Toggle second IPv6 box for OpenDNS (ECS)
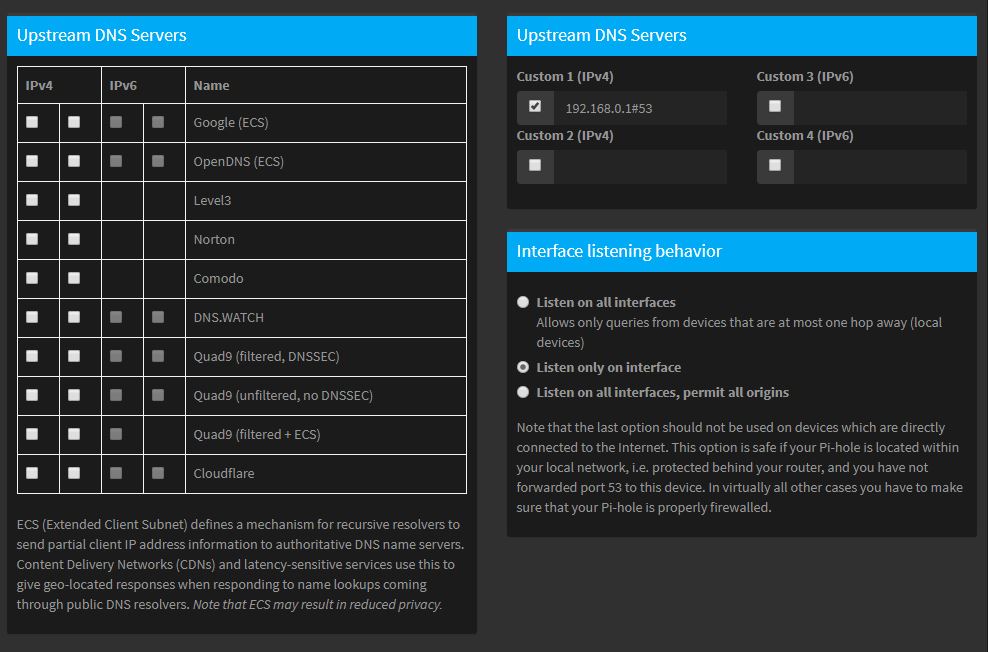The width and height of the screenshot is (988, 652). click(158, 161)
